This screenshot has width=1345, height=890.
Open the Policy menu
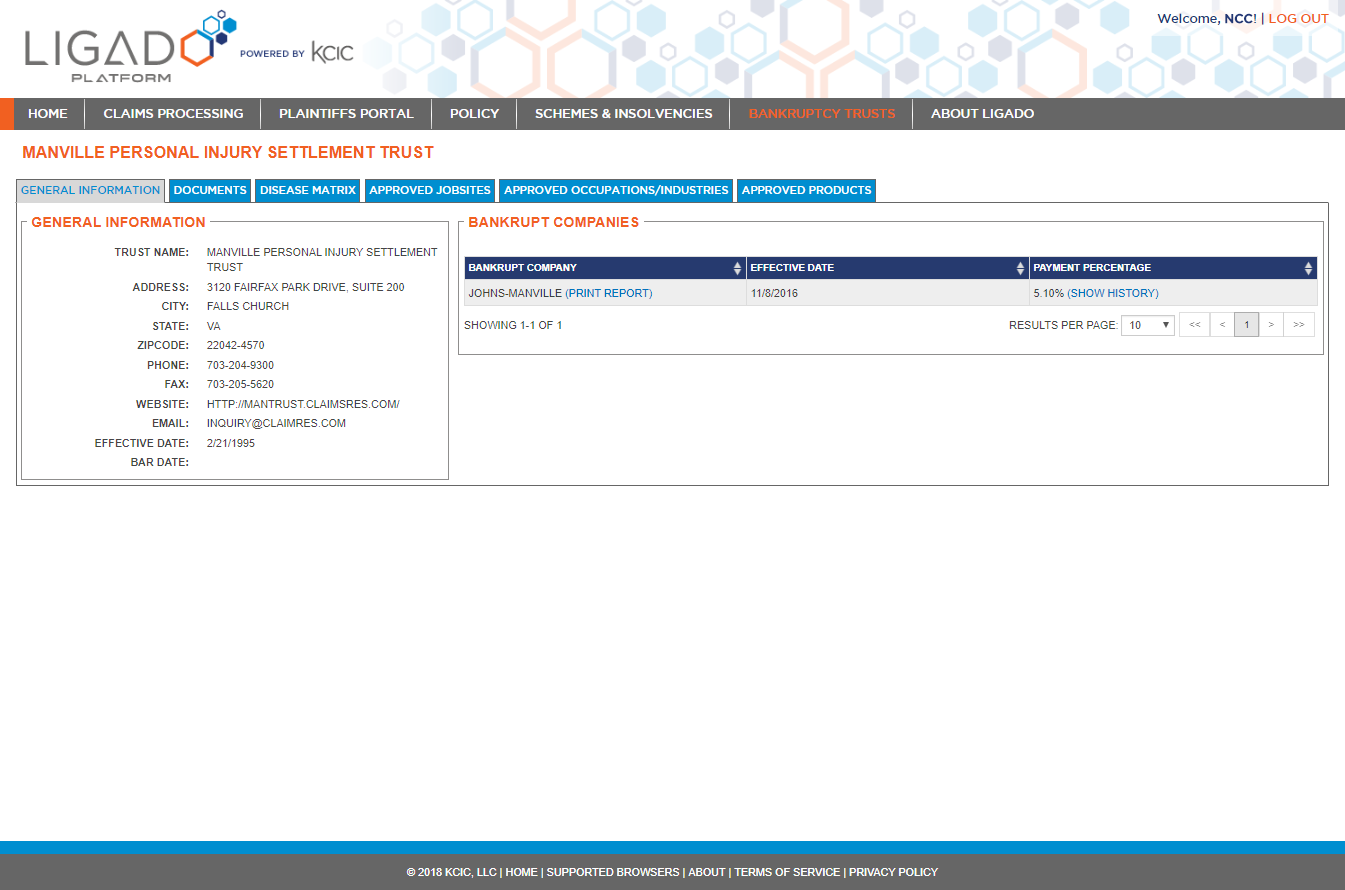474,114
